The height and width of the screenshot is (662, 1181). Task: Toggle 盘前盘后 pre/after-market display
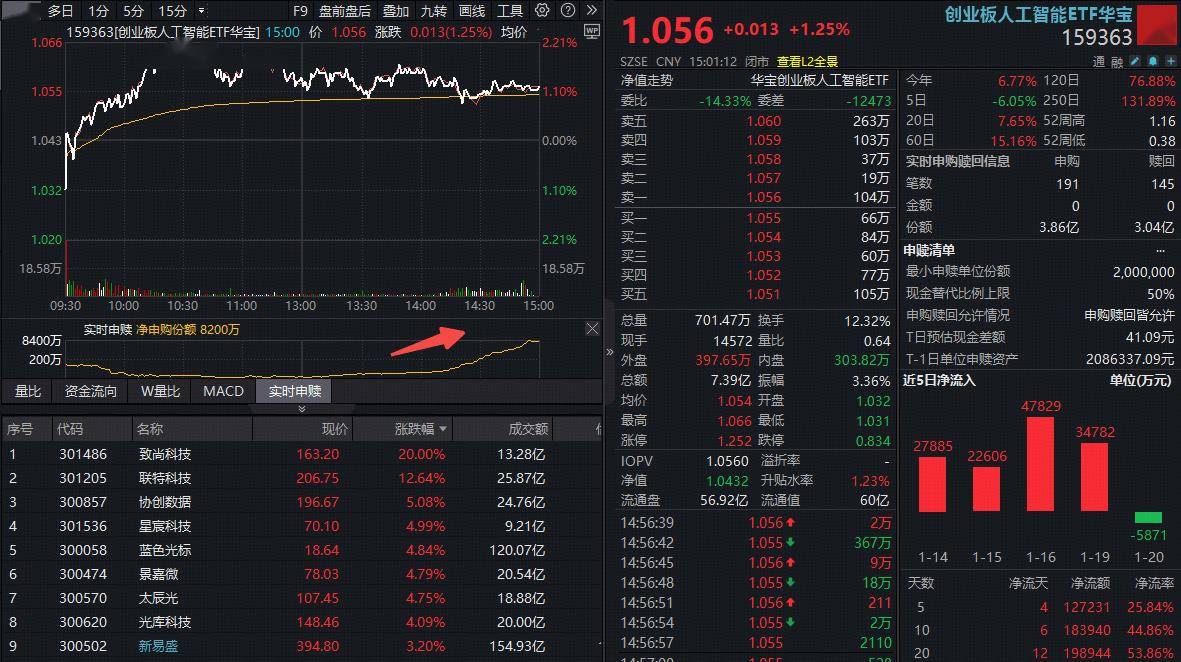(345, 11)
